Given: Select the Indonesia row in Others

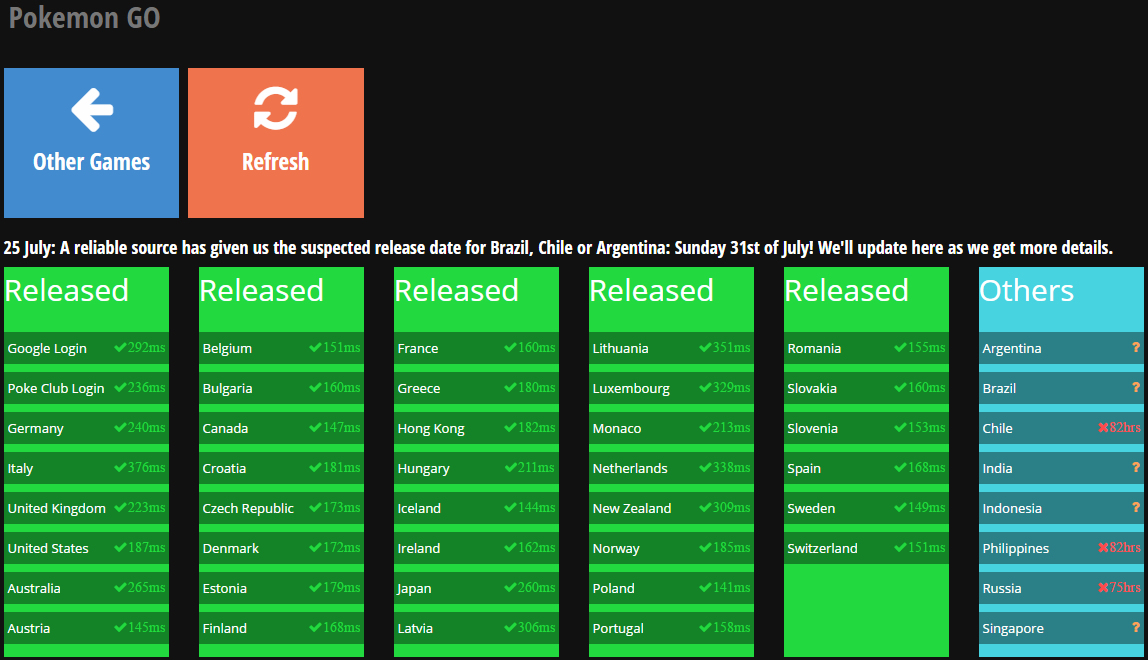Looking at the screenshot, I should (1061, 508).
